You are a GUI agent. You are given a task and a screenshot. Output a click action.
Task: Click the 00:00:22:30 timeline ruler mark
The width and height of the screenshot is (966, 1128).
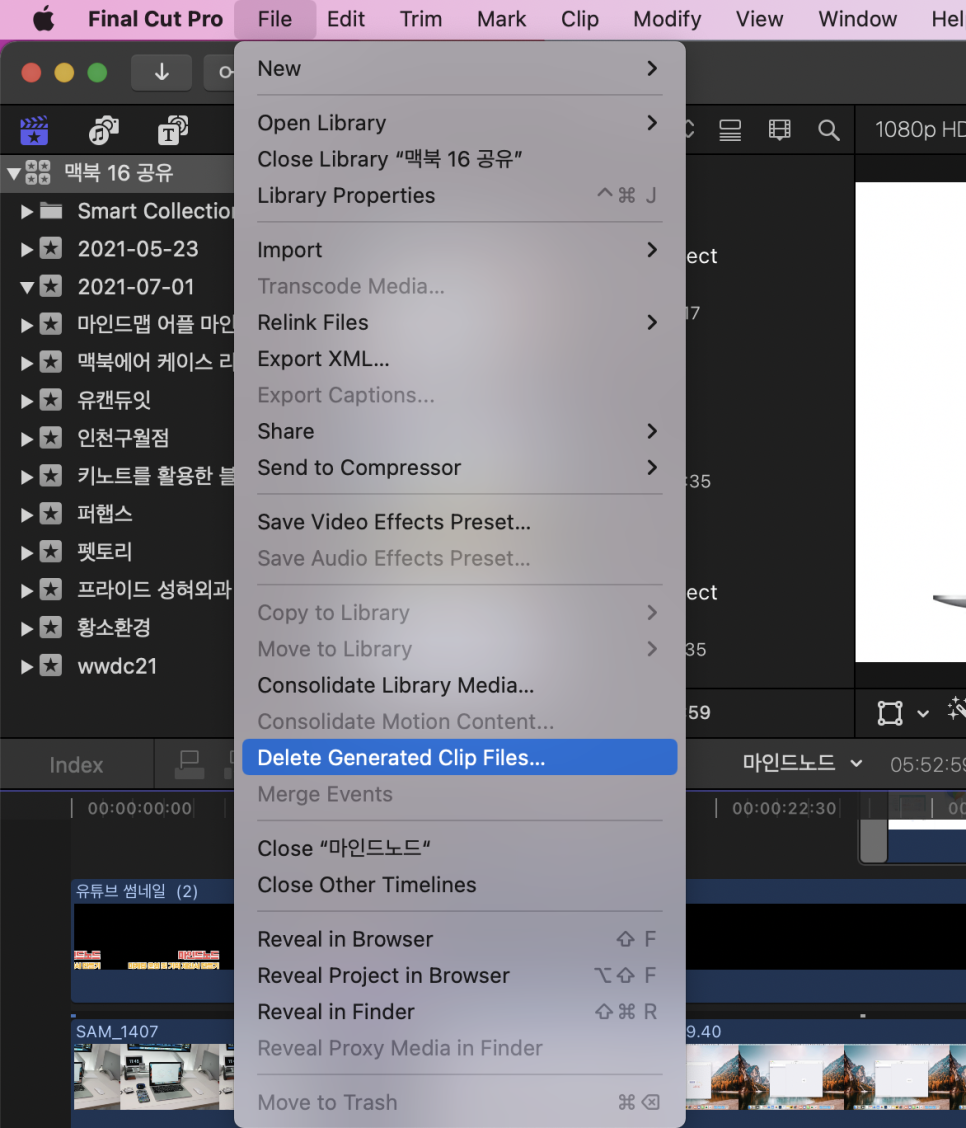pos(784,809)
